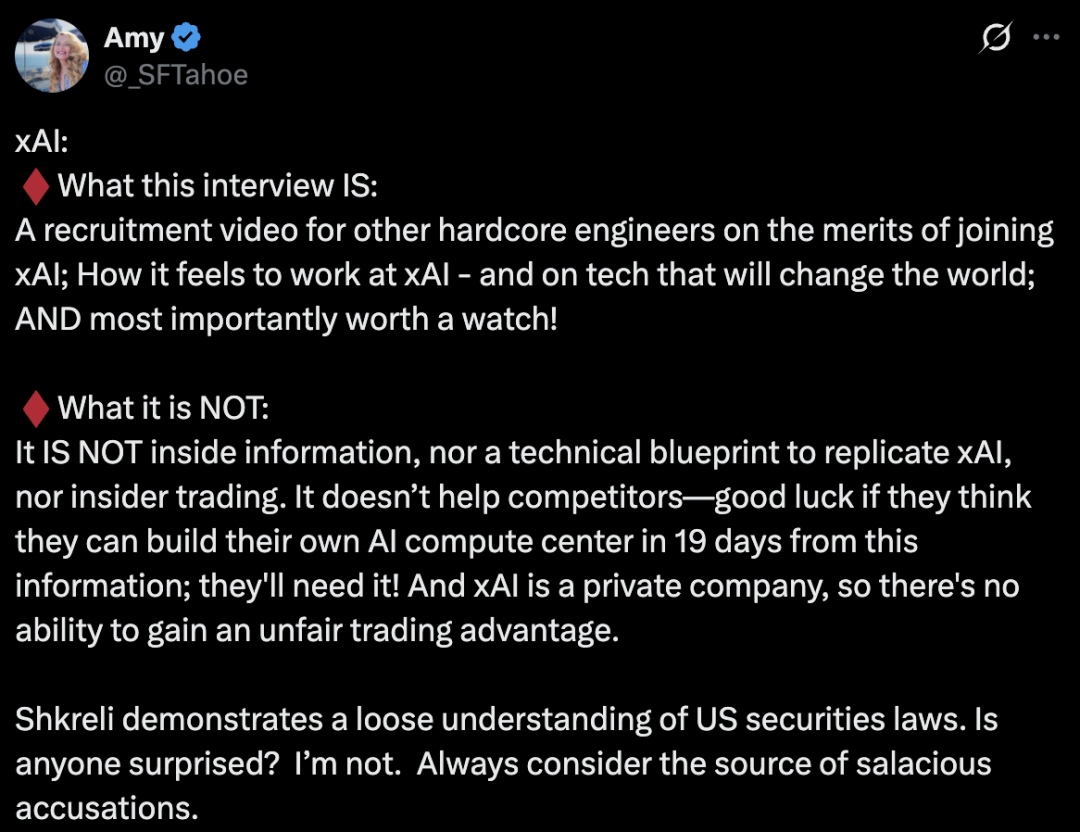Click the "ability to gain an unfair trading advantage" line
This screenshot has width=1080, height=832.
tap(317, 630)
